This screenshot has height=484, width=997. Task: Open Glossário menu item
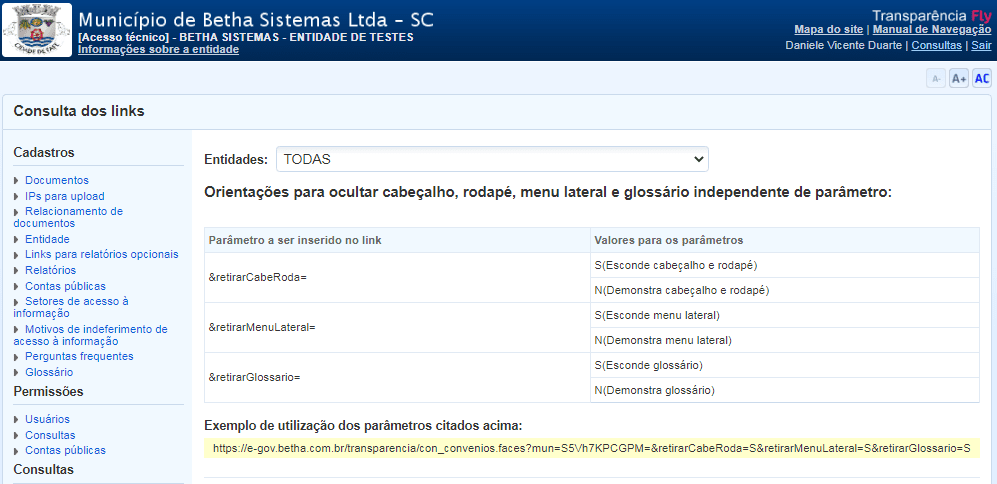point(49,373)
